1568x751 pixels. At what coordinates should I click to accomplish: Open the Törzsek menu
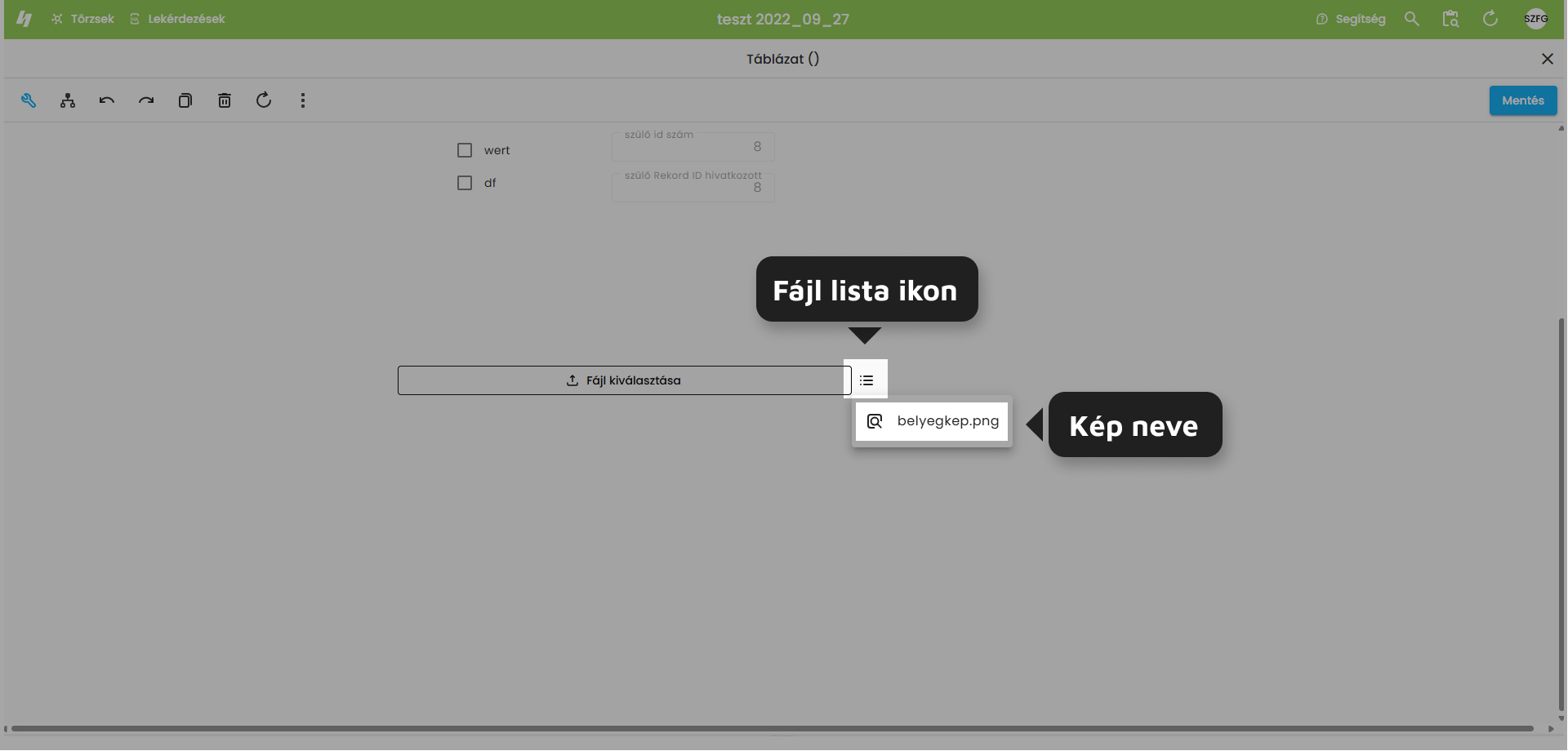(x=82, y=19)
